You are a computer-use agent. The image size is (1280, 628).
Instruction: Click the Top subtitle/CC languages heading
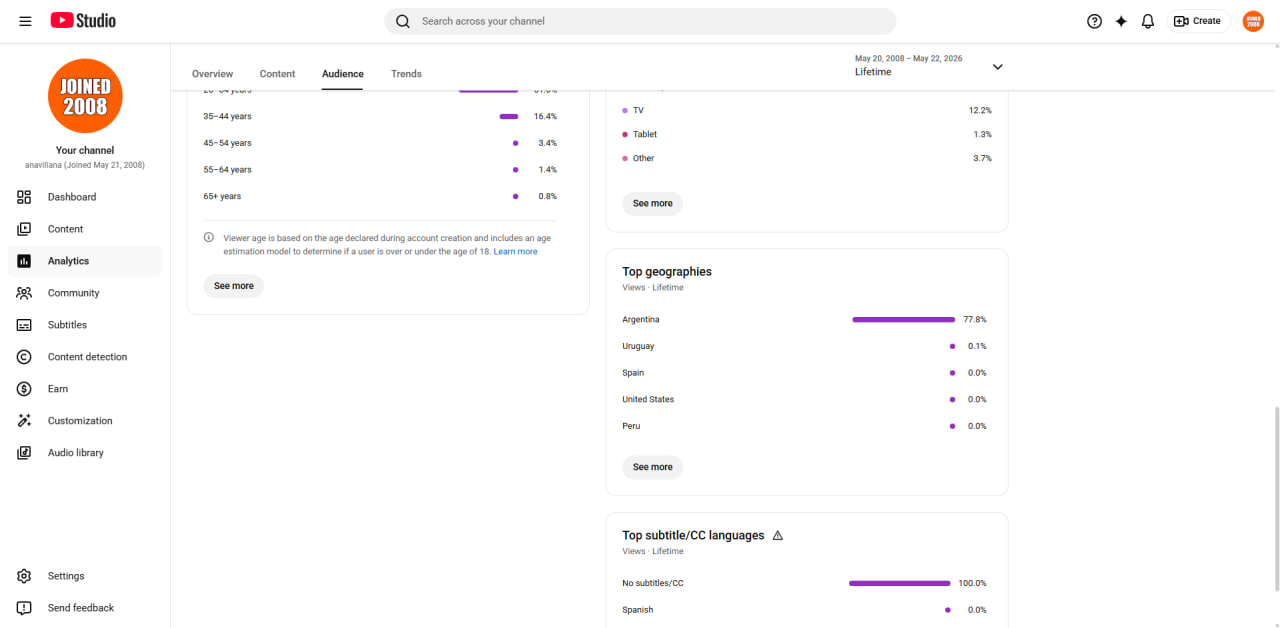(693, 536)
